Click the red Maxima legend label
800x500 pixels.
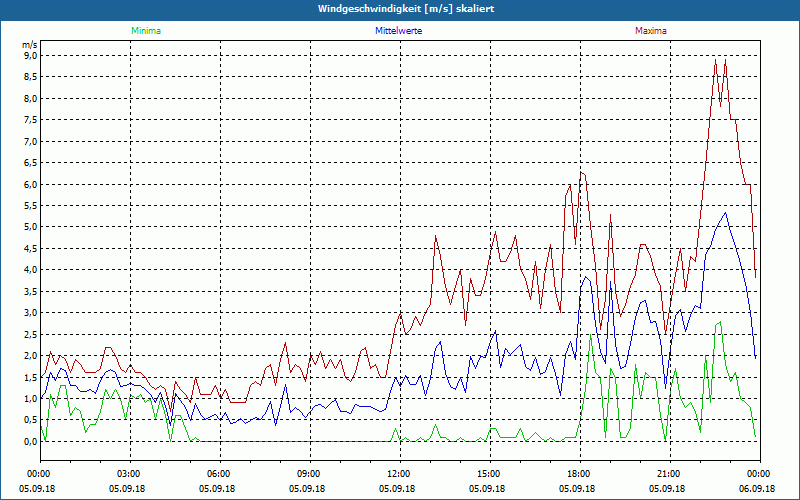(x=651, y=31)
